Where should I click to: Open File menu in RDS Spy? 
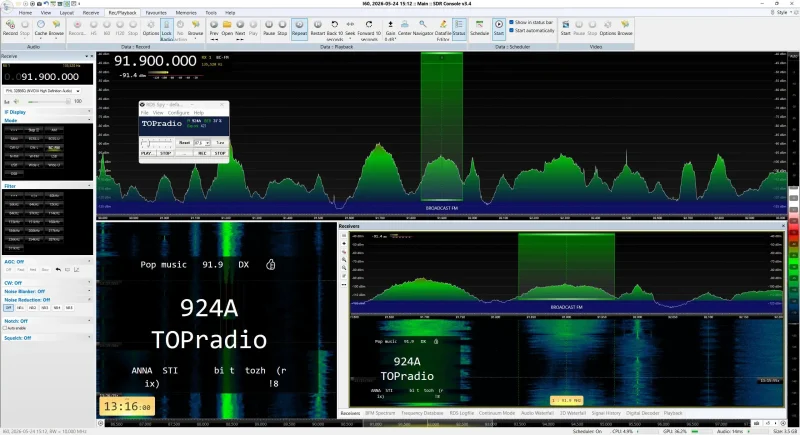pyautogui.click(x=145, y=113)
